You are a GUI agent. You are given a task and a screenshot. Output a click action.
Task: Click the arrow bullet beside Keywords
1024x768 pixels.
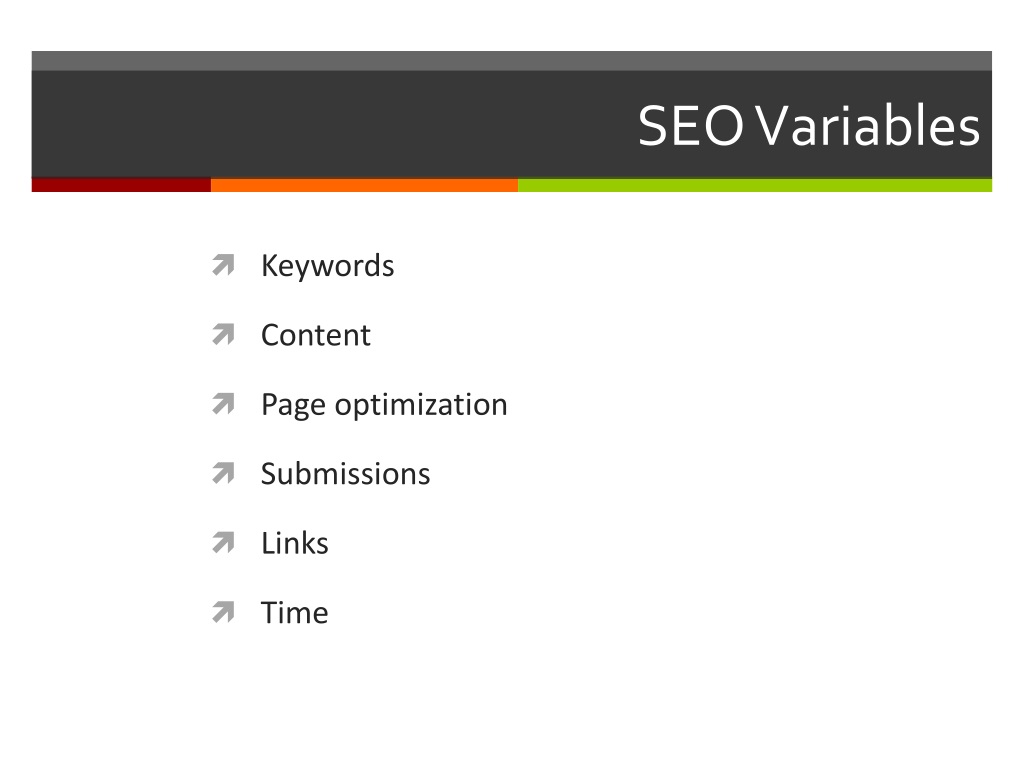coord(223,265)
